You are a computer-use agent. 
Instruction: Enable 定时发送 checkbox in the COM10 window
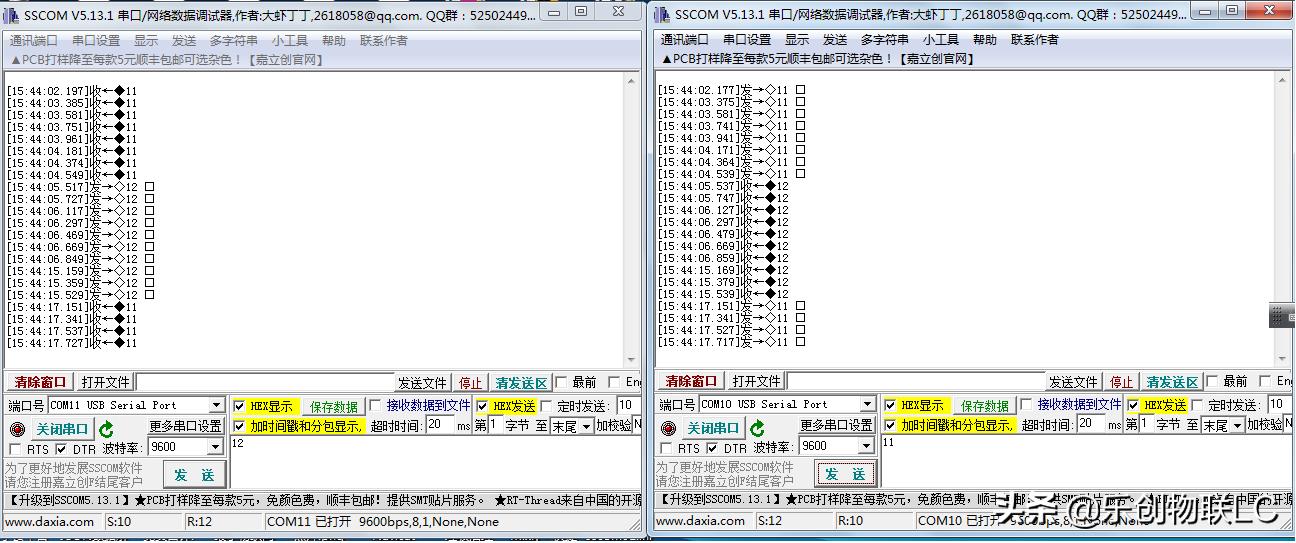(1197, 405)
